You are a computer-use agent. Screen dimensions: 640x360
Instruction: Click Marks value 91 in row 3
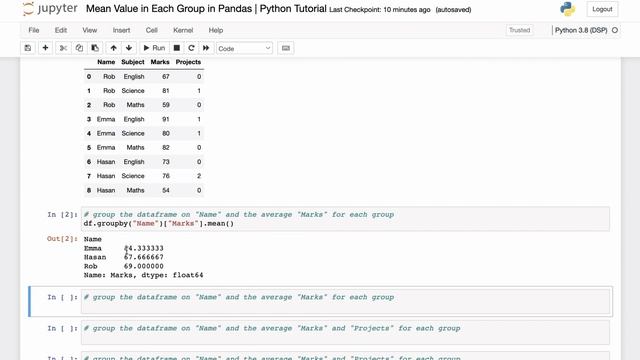point(165,119)
